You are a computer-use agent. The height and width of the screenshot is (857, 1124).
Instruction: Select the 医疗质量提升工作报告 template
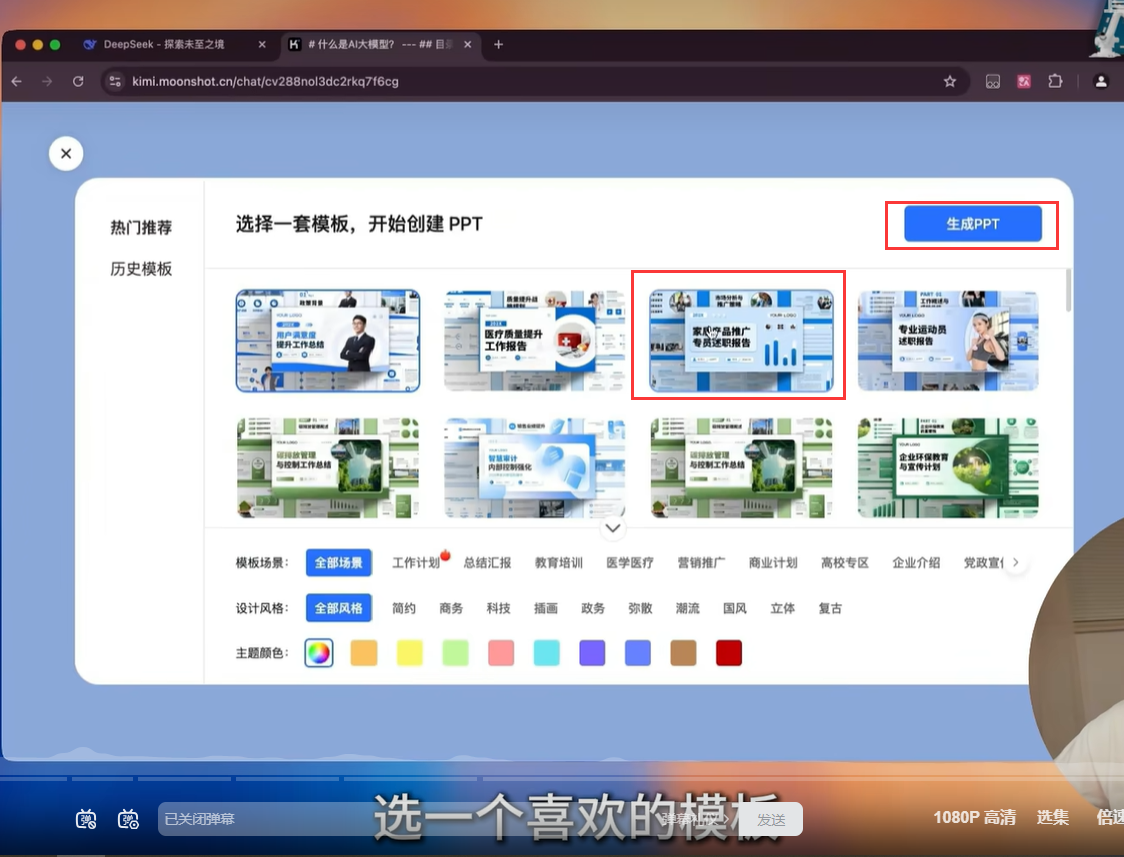click(x=534, y=340)
